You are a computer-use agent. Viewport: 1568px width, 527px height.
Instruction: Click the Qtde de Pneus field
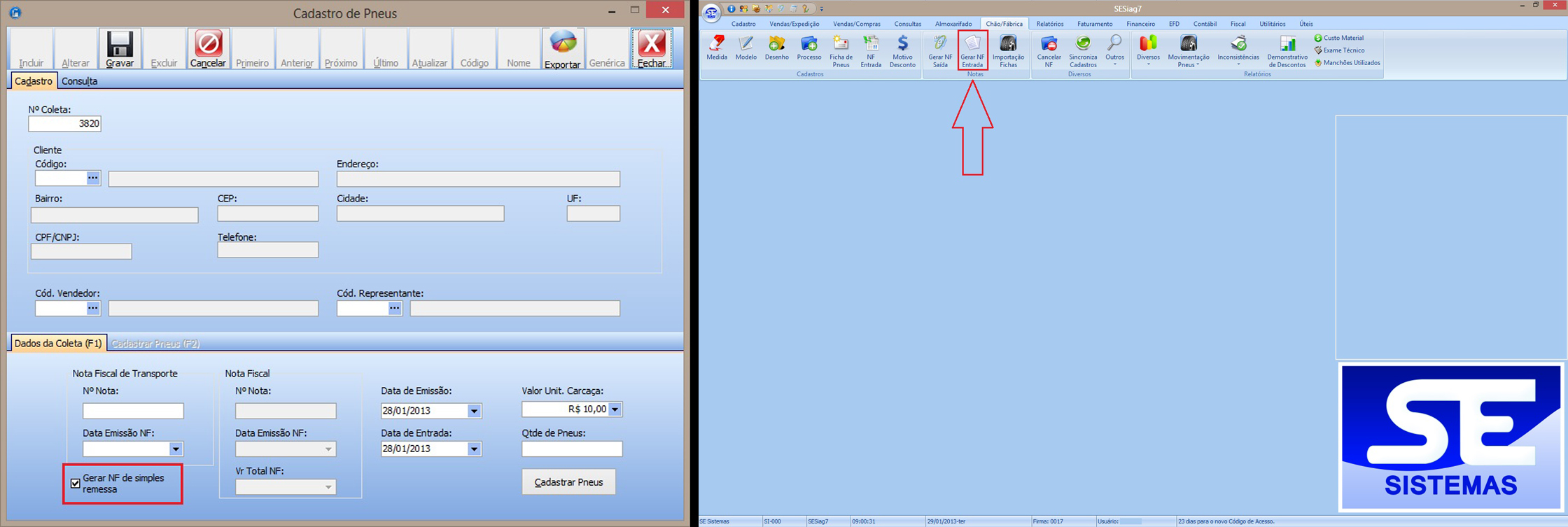[571, 449]
